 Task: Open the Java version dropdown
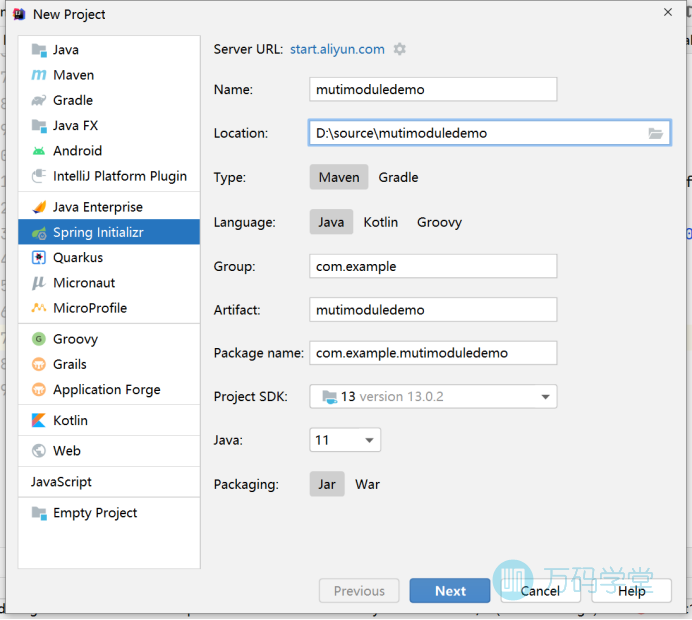pos(345,440)
